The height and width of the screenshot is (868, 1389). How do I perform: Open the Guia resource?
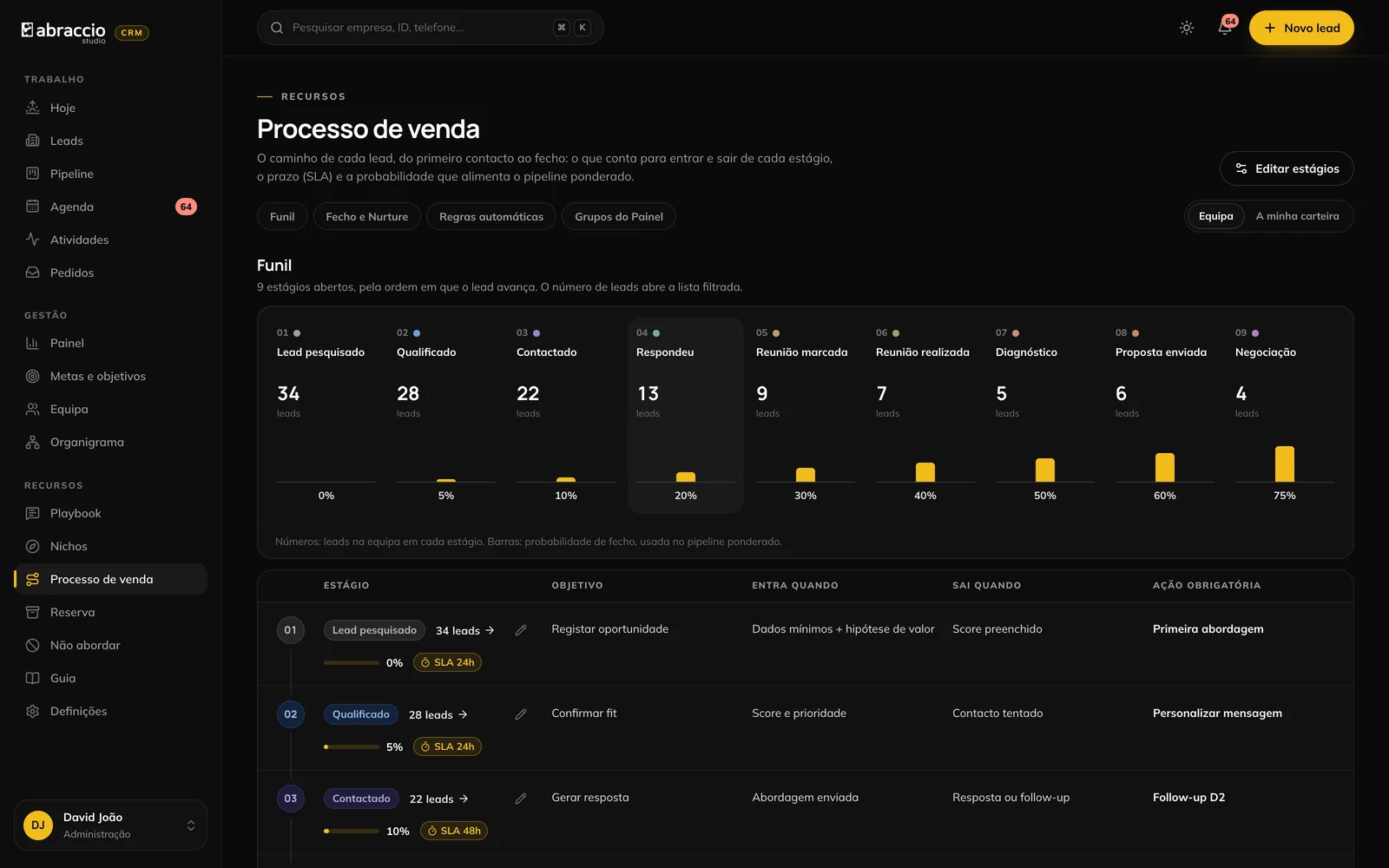tap(110, 678)
